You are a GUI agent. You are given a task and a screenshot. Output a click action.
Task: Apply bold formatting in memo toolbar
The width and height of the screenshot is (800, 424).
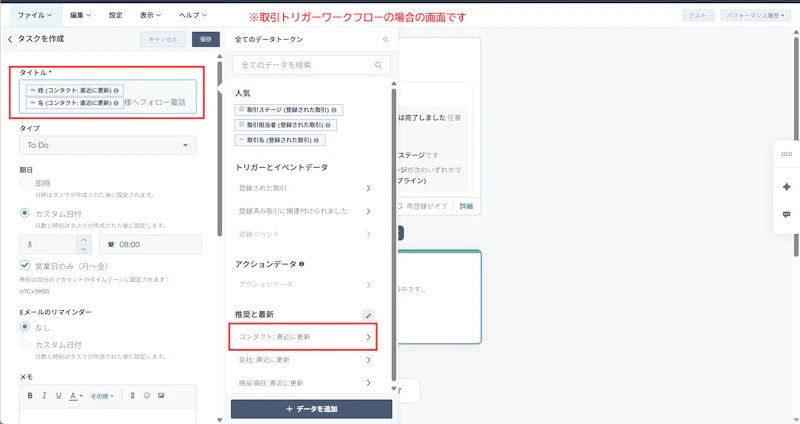30,395
